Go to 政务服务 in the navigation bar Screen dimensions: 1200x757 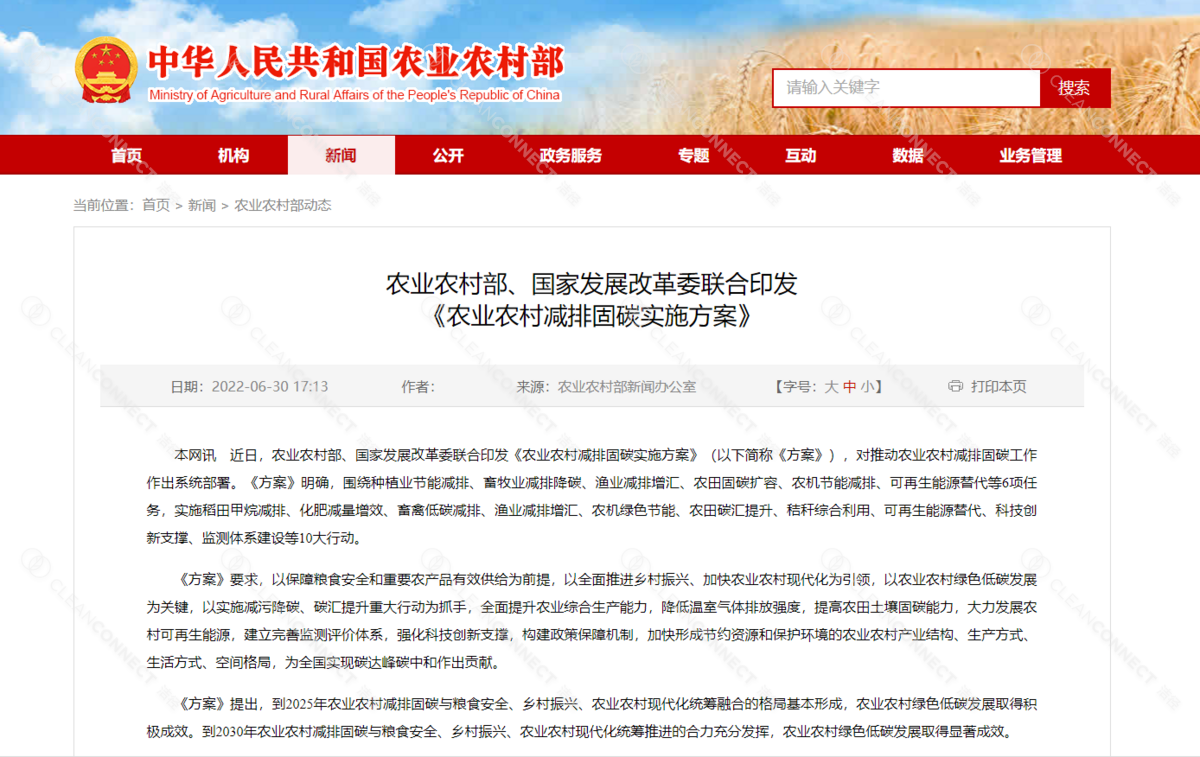[571, 155]
